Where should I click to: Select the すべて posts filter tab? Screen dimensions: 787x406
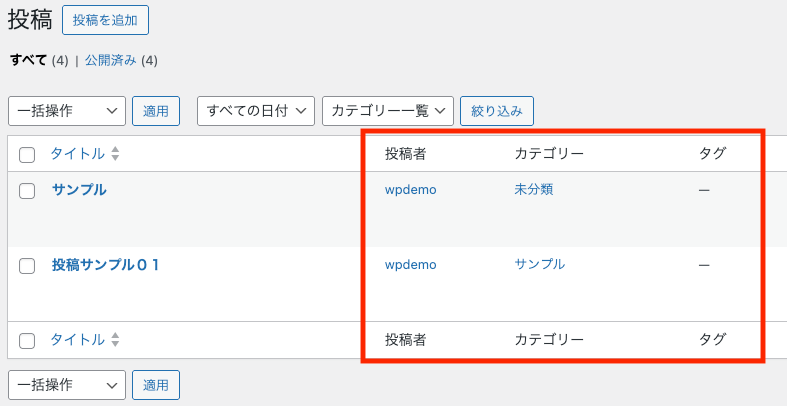(x=28, y=60)
